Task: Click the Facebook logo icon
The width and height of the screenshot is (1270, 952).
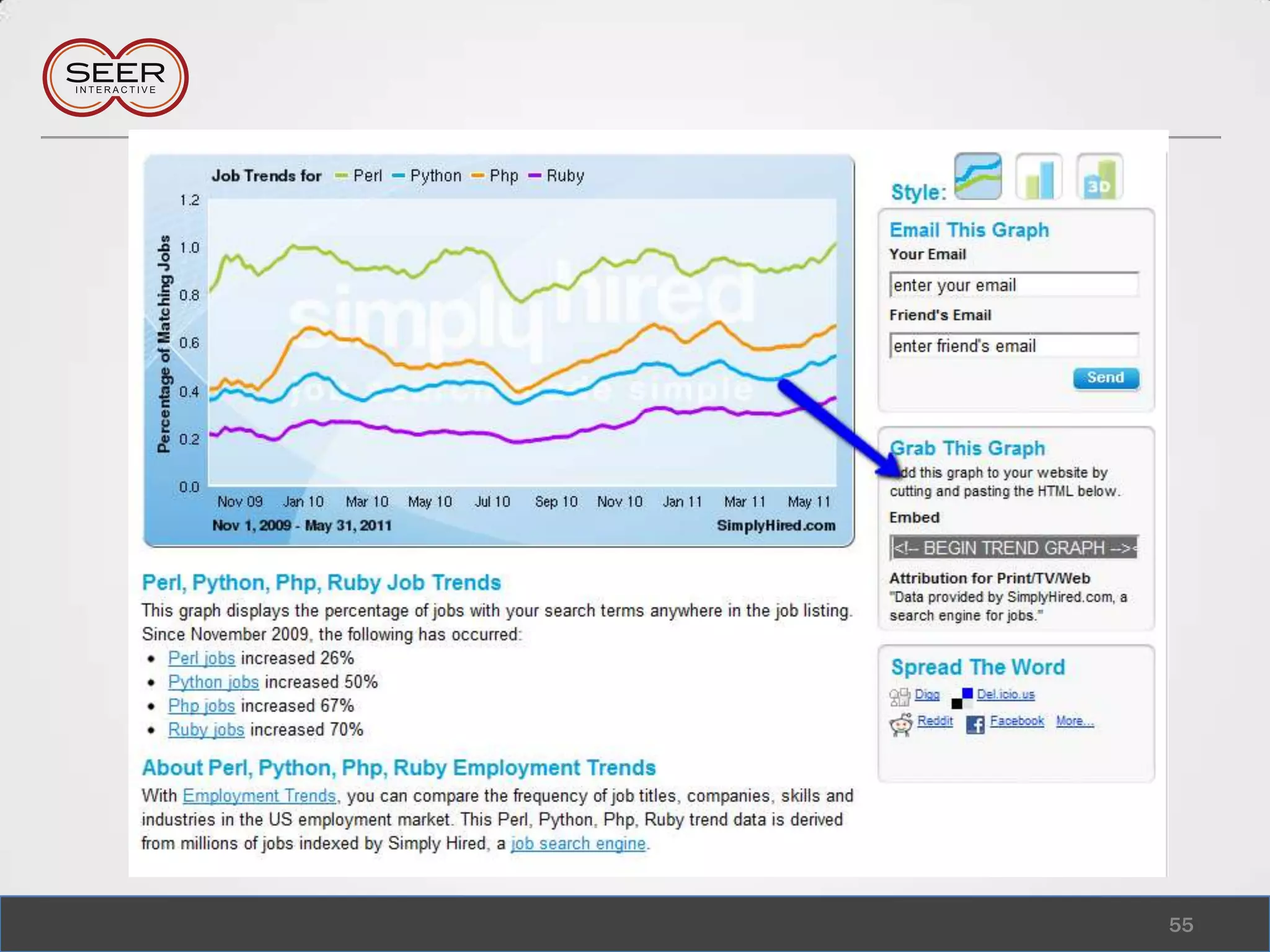Action: tap(975, 724)
